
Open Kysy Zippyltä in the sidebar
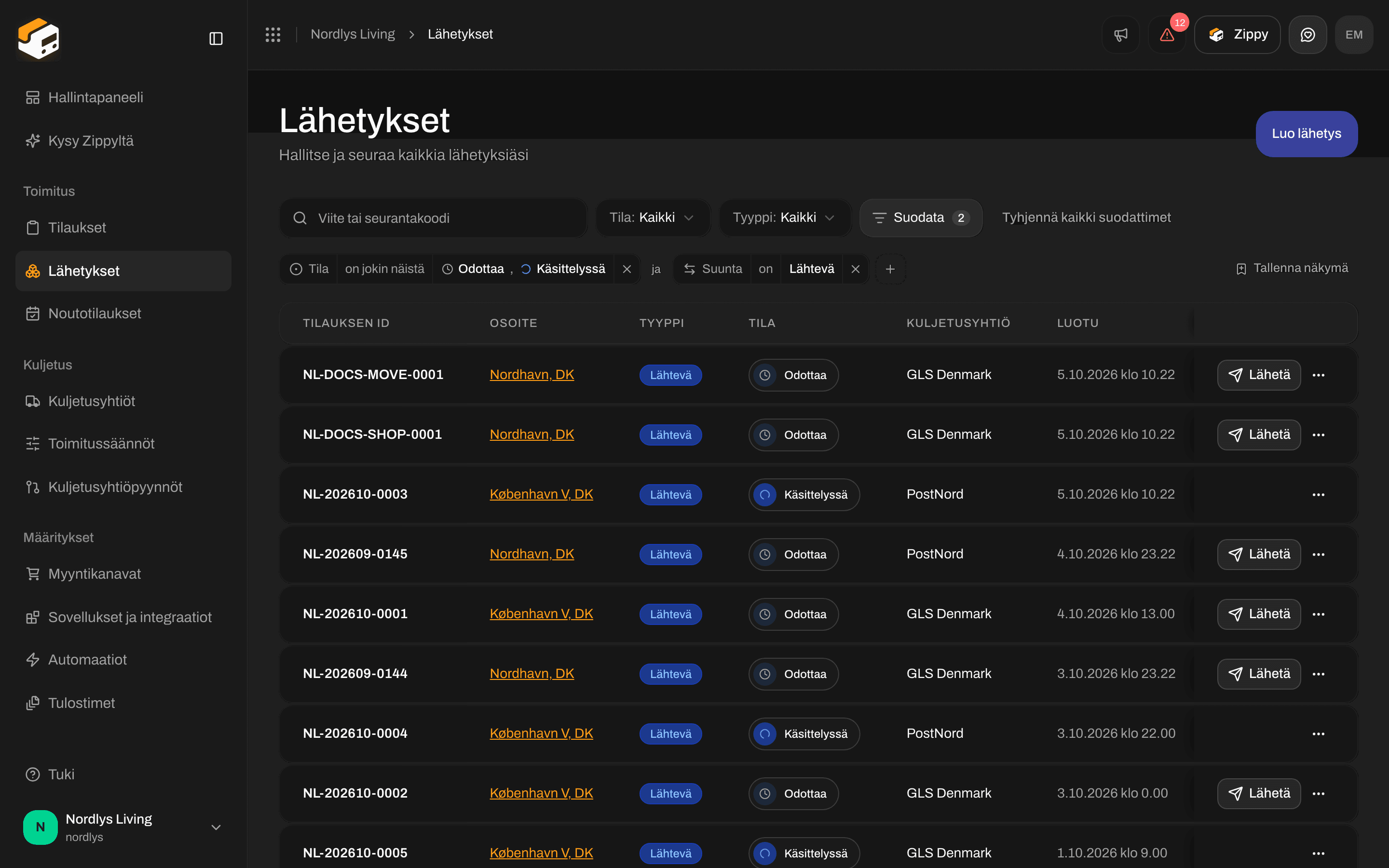pyautogui.click(x=123, y=141)
